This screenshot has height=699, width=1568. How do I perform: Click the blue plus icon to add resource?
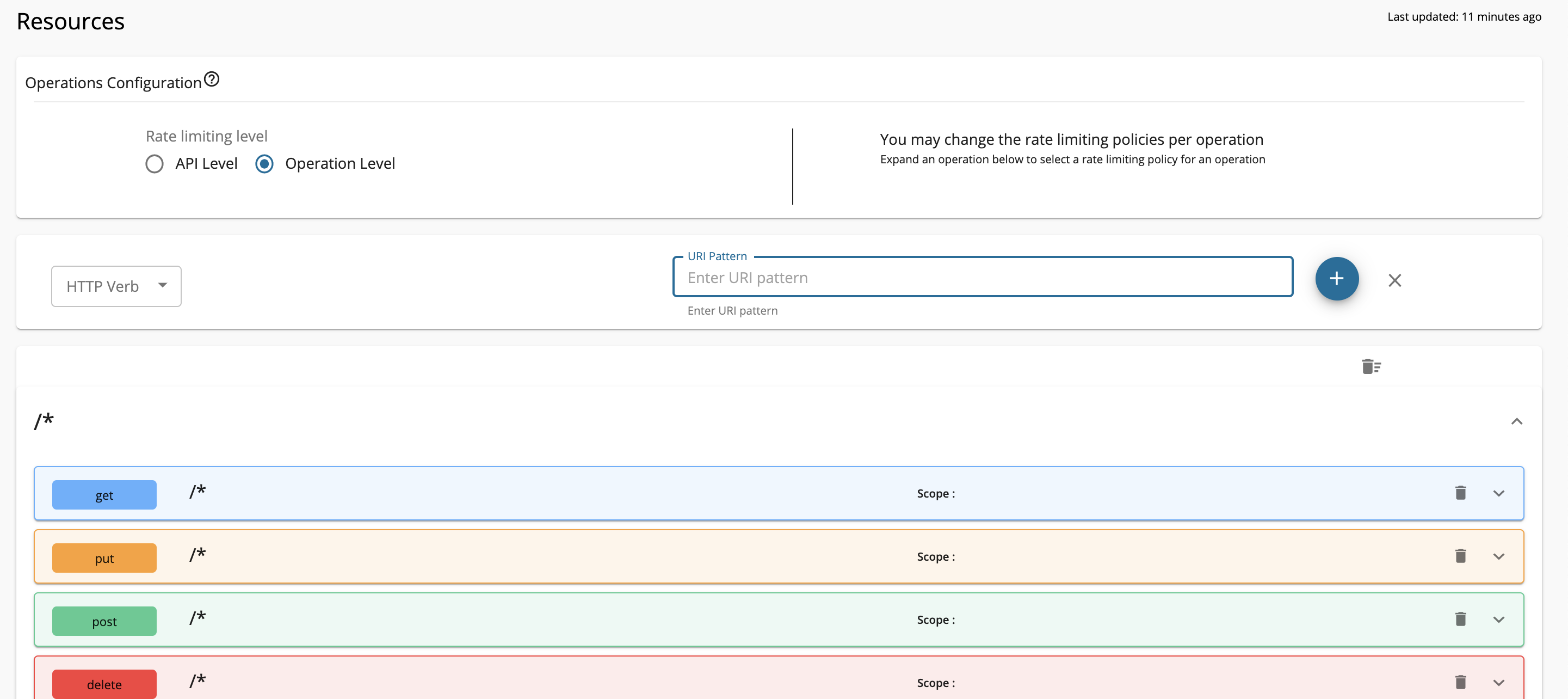point(1337,278)
